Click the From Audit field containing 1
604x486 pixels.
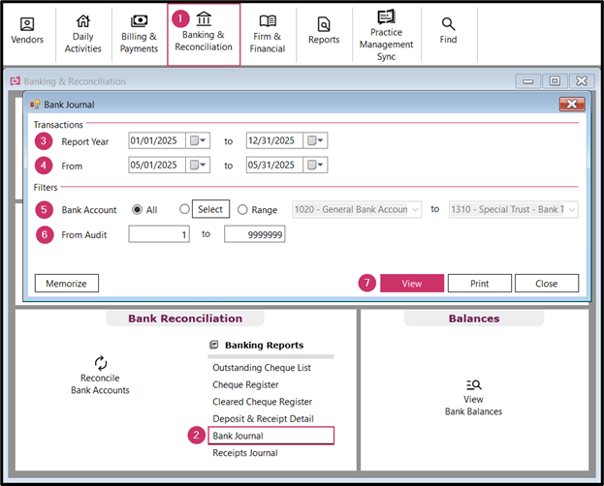point(159,234)
